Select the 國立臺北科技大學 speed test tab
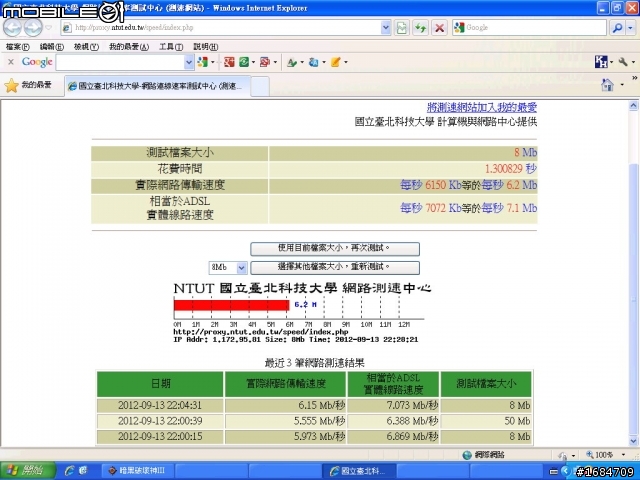Viewport: 640px width, 480px height. pos(158,86)
